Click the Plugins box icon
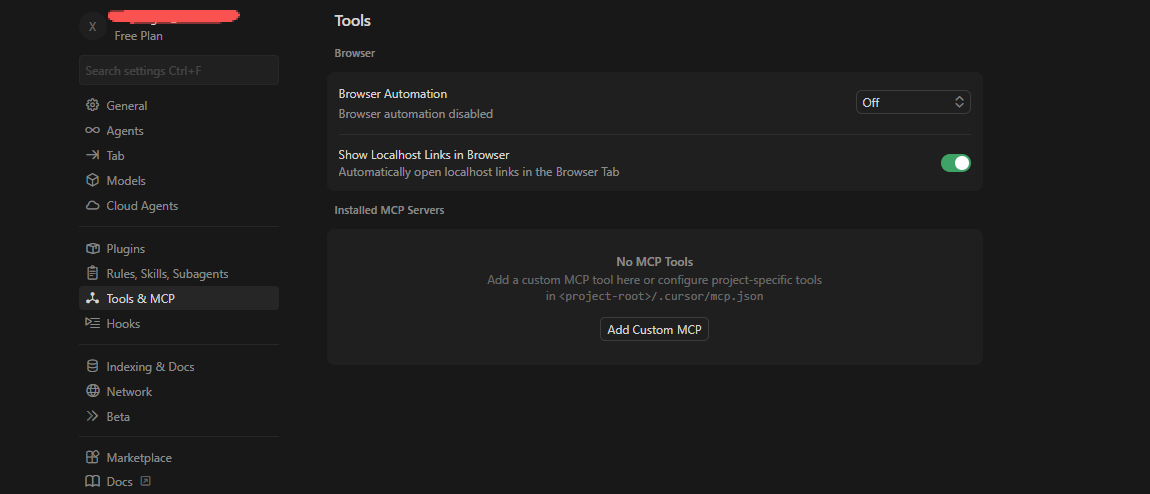Image resolution: width=1150 pixels, height=494 pixels. (x=92, y=249)
